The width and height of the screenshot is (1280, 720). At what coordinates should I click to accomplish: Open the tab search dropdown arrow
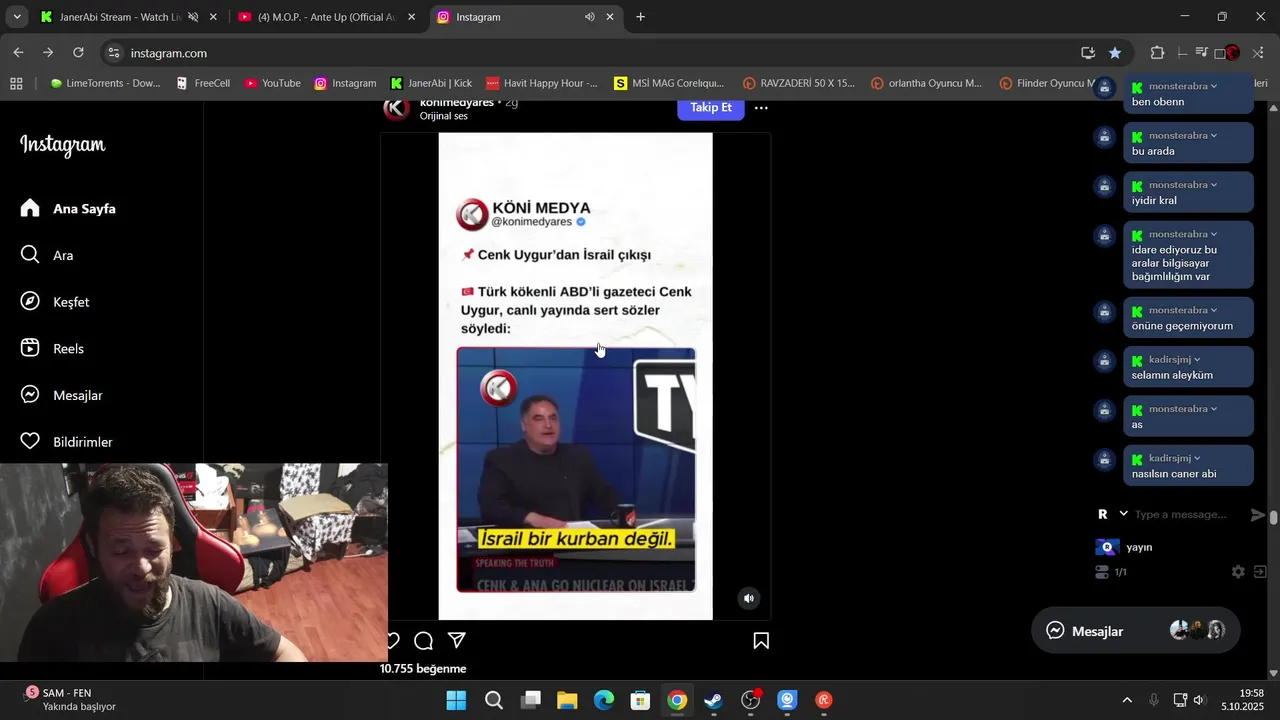(15, 17)
